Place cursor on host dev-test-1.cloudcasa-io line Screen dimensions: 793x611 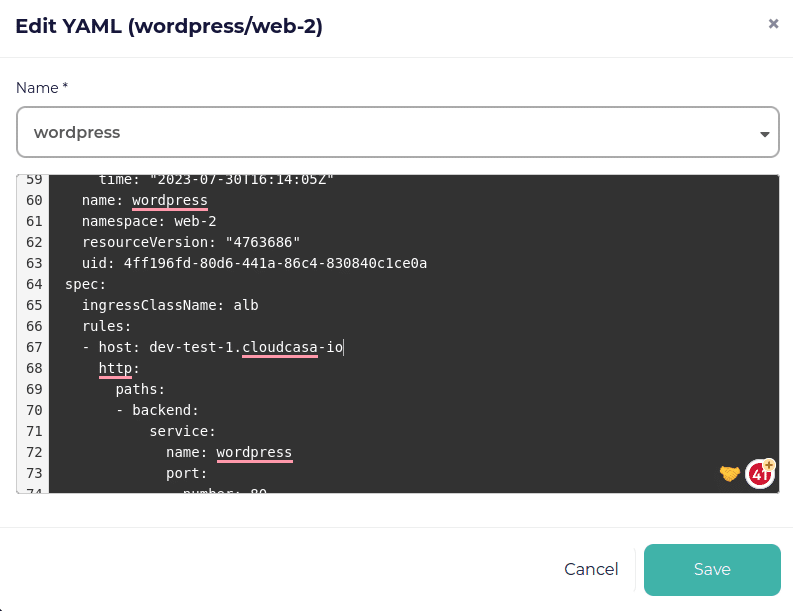pos(213,347)
